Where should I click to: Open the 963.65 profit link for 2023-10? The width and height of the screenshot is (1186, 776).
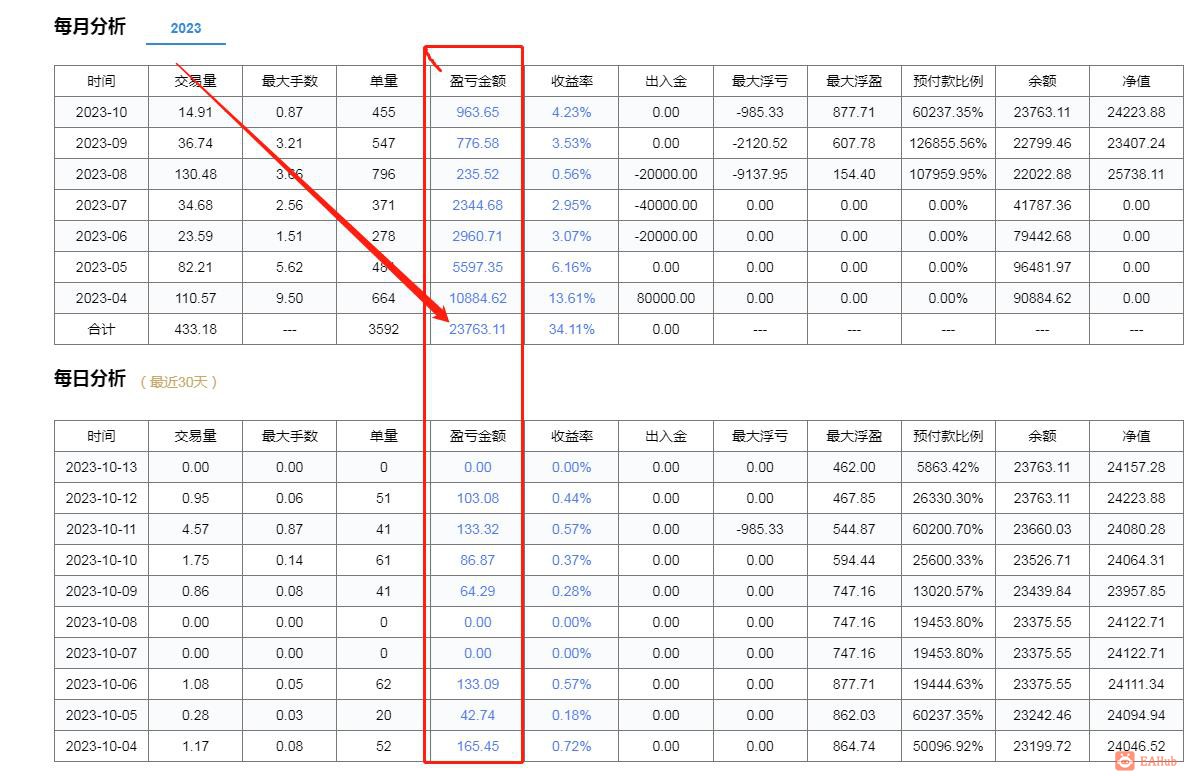pyautogui.click(x=477, y=112)
